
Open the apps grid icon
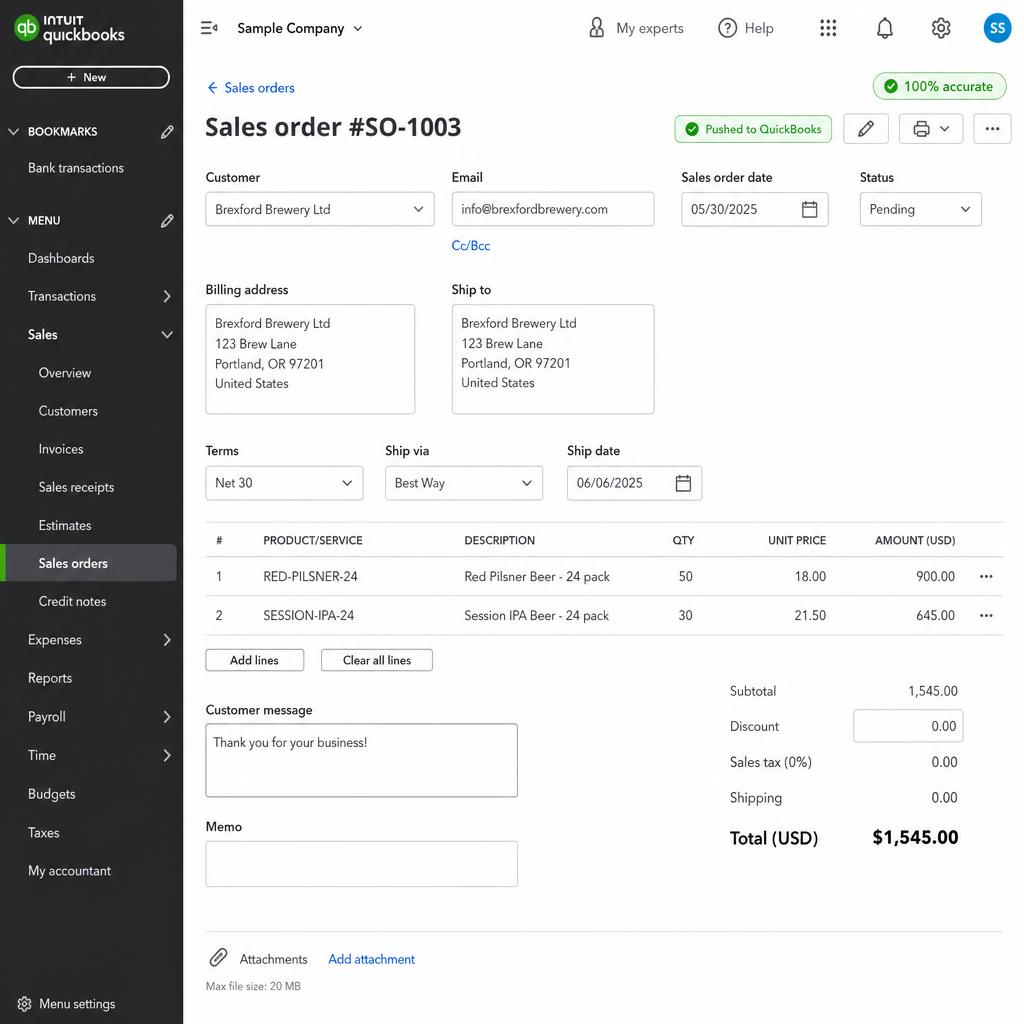point(827,28)
